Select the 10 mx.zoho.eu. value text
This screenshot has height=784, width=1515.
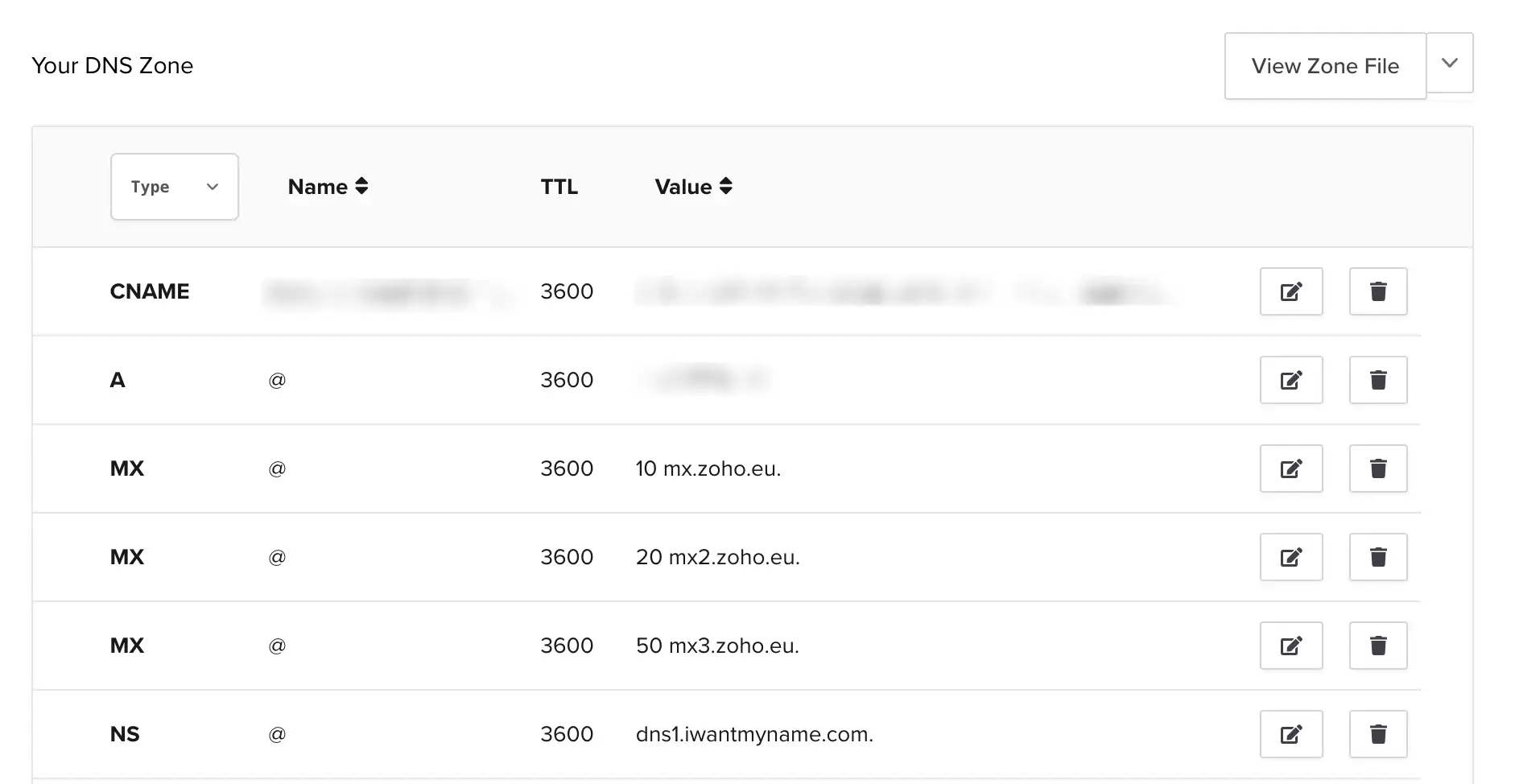[708, 468]
